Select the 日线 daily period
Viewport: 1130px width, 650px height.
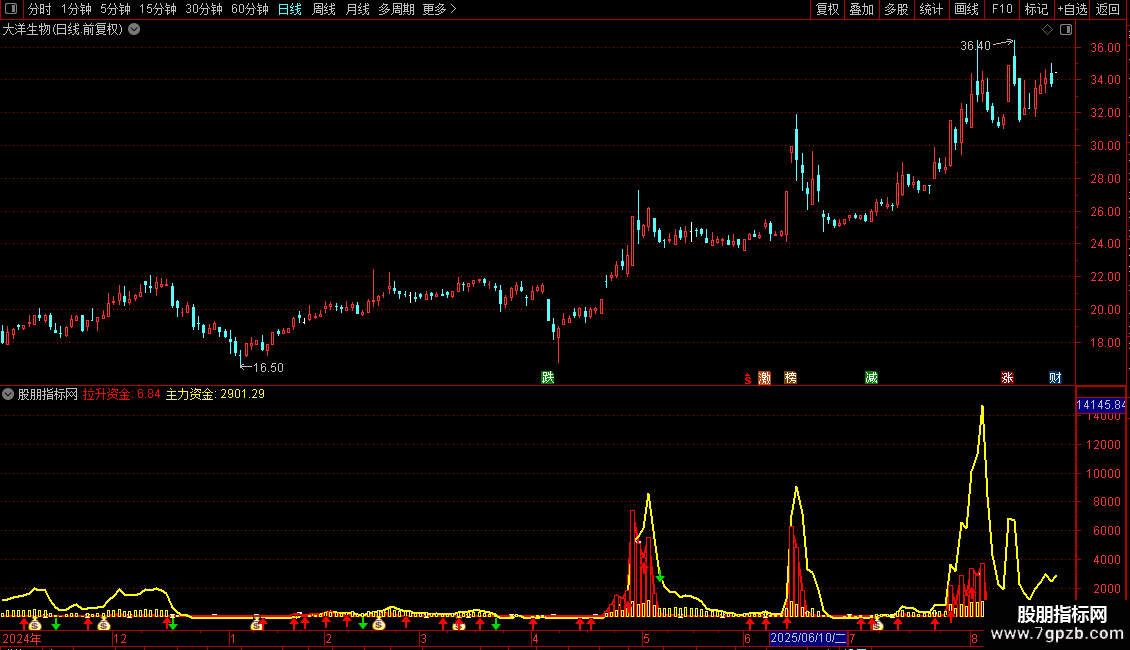click(290, 9)
